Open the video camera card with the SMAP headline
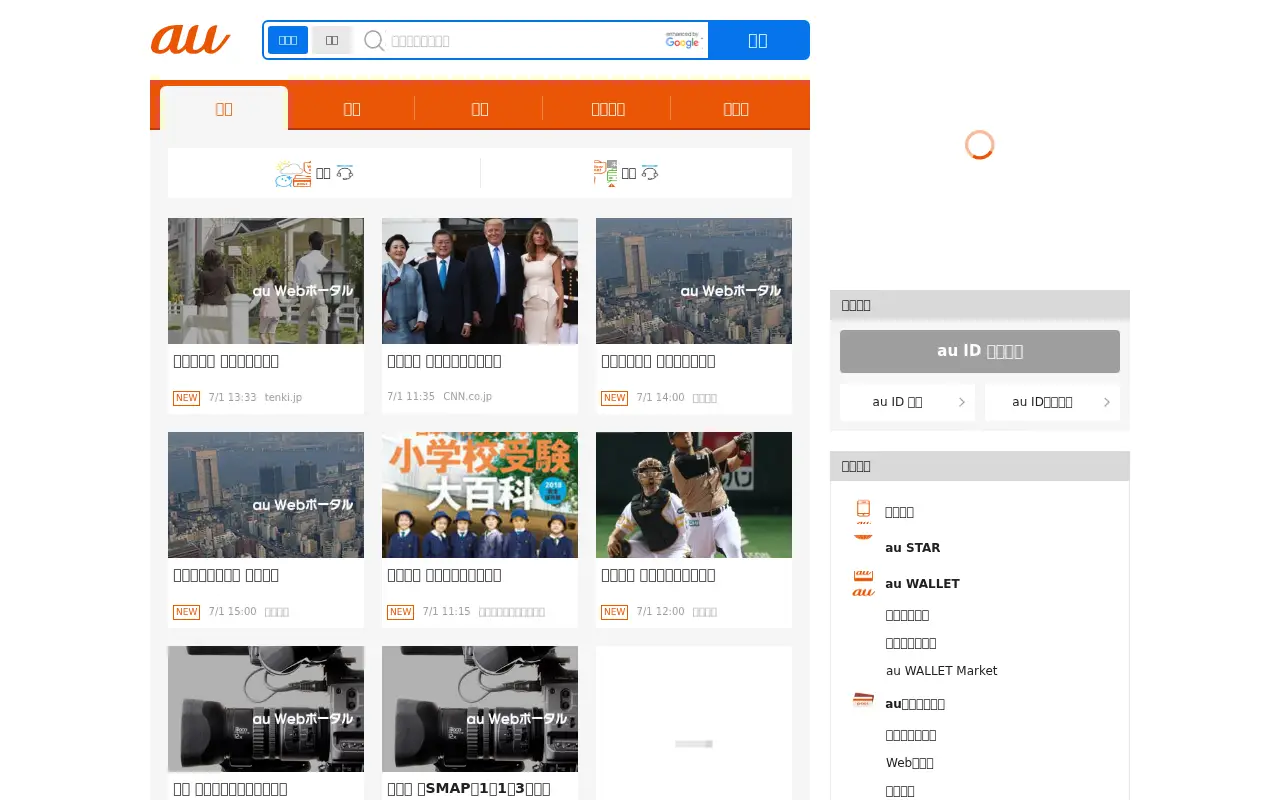 [480, 723]
